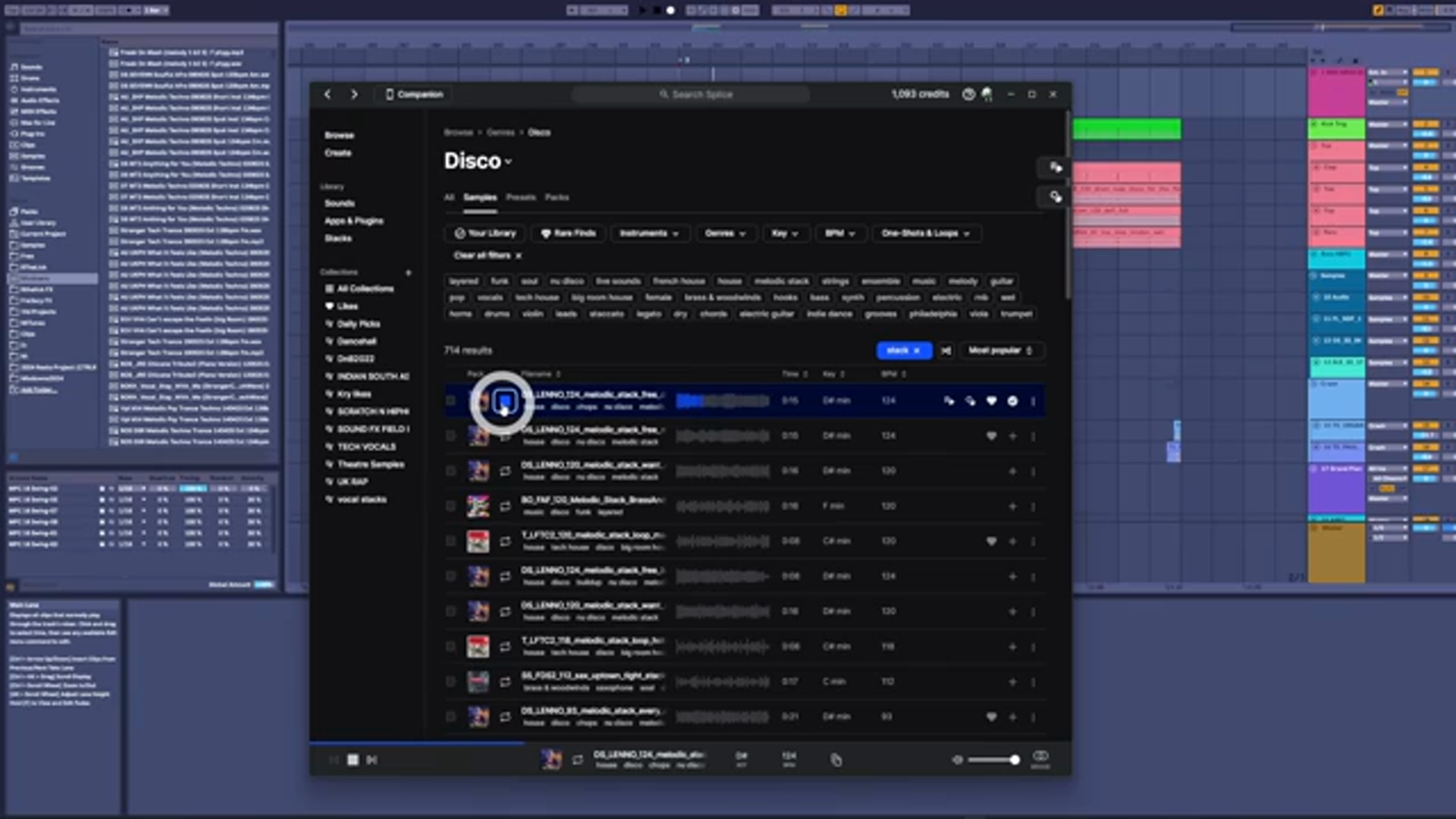
Task: Click the shuffle icon beside the stack filter
Action: coord(946,350)
